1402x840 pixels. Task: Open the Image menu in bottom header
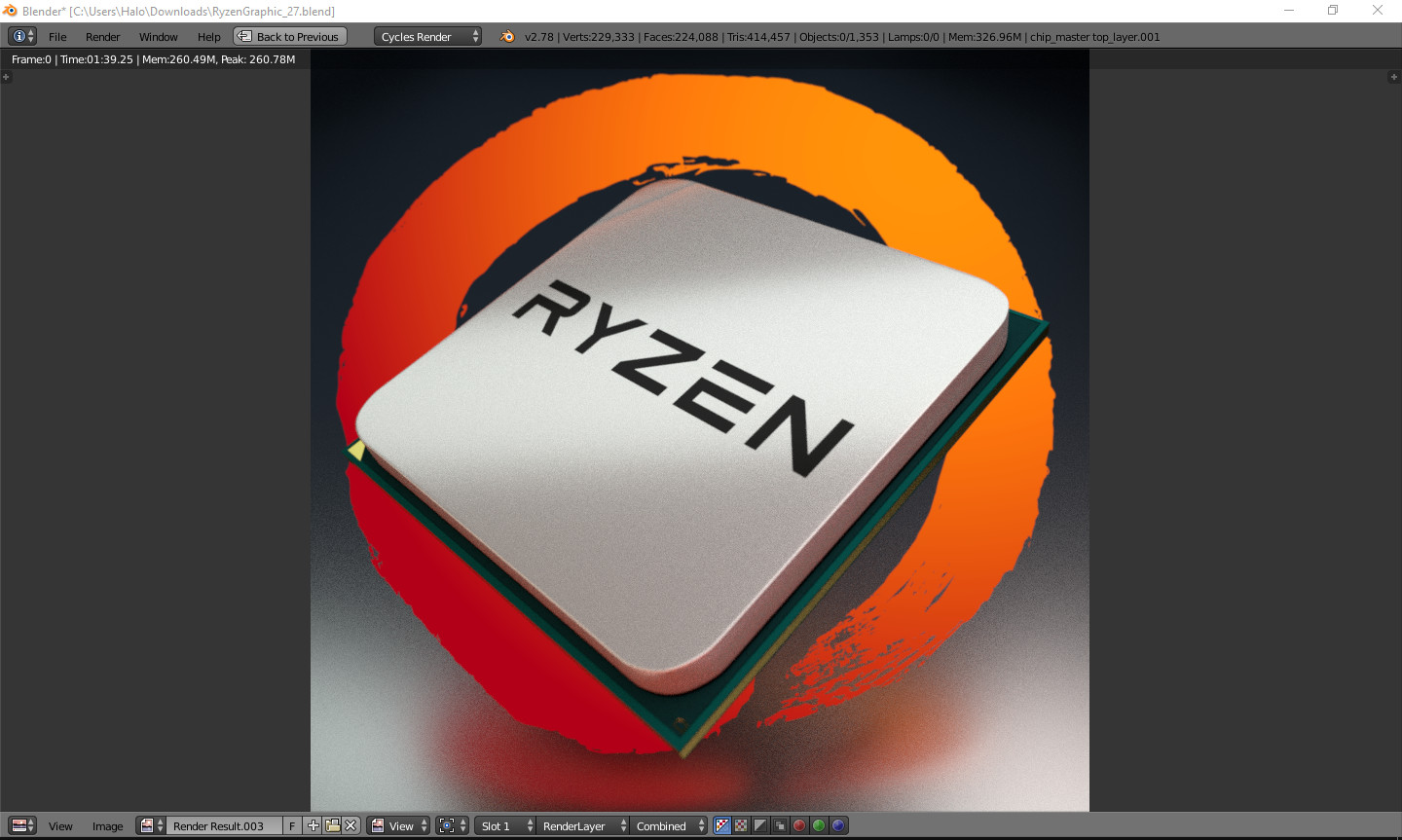click(x=107, y=825)
